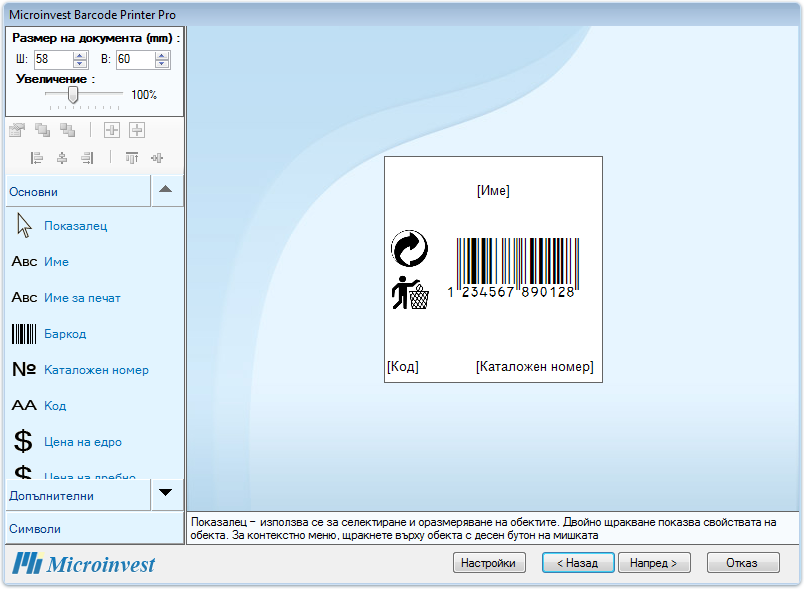This screenshot has height=589, width=804.
Task: Click the Име за печат label
Action: pos(83,298)
